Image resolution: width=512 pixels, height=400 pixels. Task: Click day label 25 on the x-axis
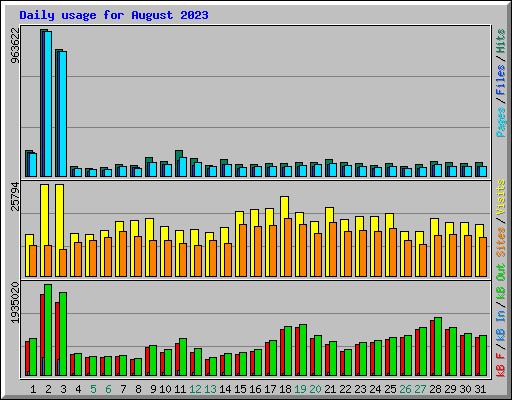click(x=390, y=389)
